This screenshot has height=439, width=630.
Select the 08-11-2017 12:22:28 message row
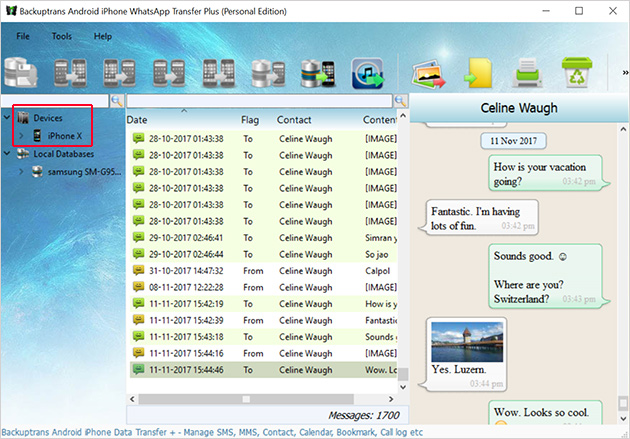tap(264, 287)
